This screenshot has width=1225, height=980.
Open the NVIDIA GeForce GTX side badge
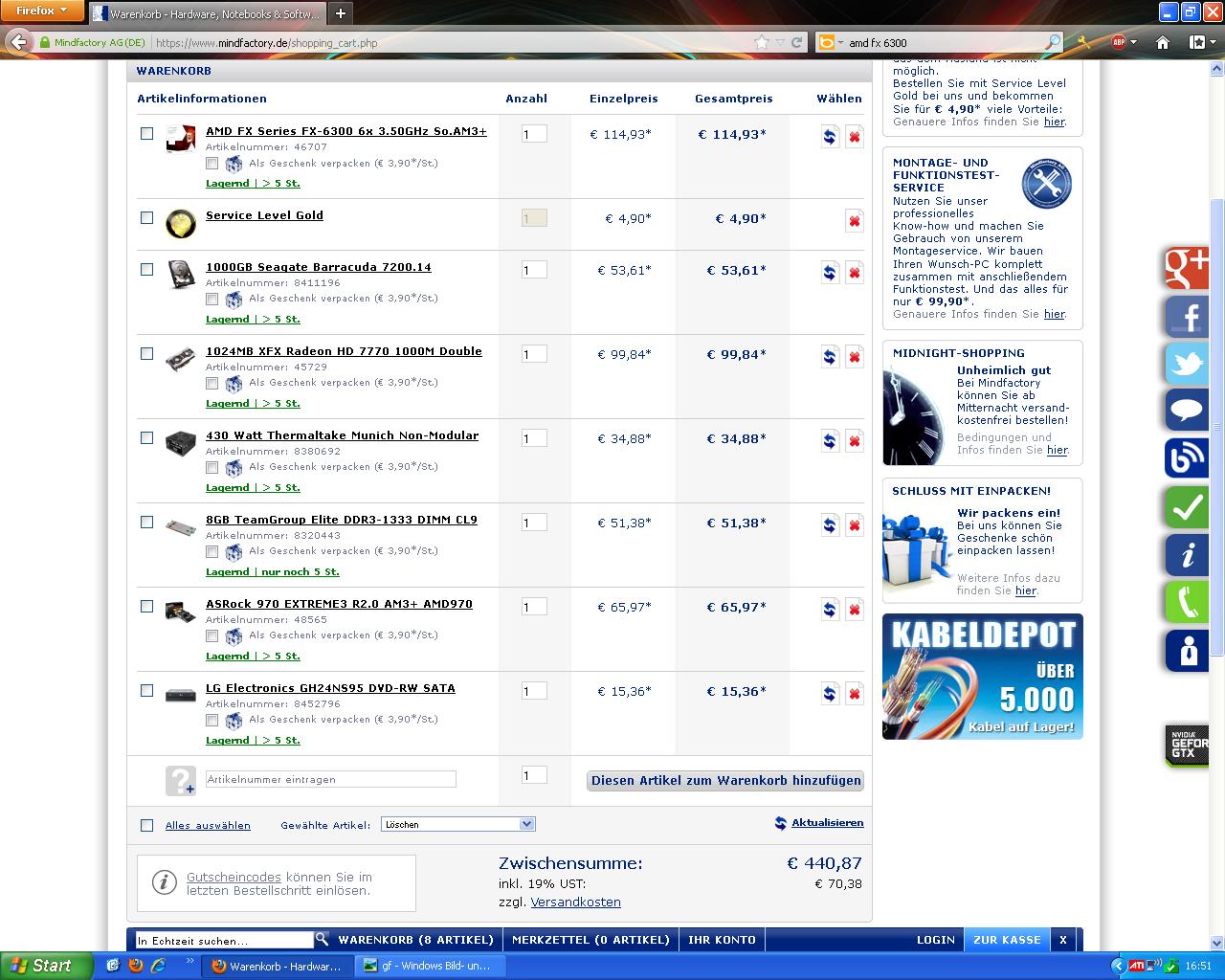point(1187,746)
